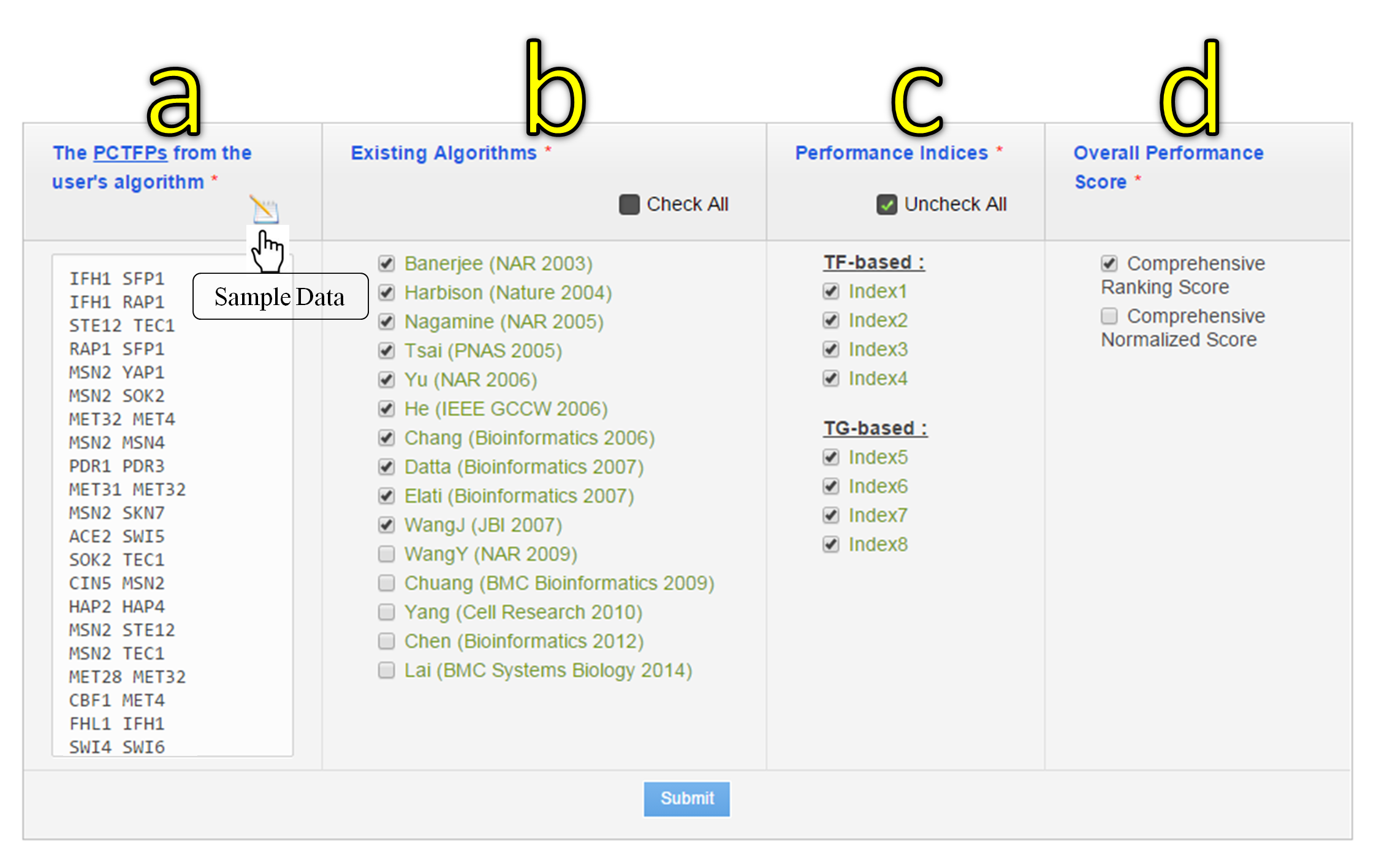
Task: Uncheck Banerjee (NAR 2003) algorithm
Action: [386, 264]
